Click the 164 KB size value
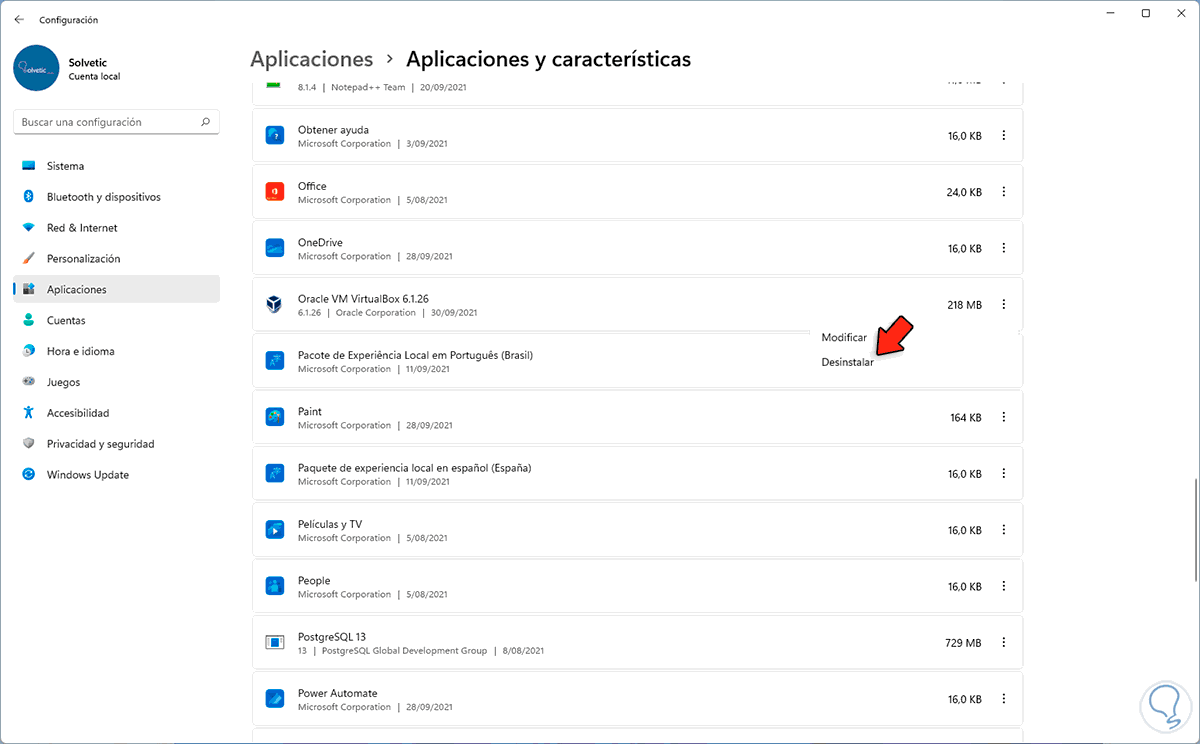Viewport: 1200px width, 744px height. coord(965,418)
